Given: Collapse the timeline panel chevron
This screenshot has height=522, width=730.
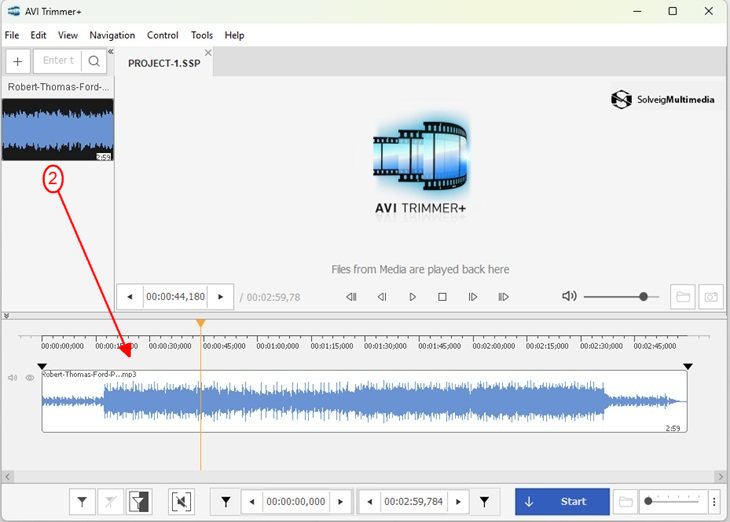Looking at the screenshot, I should (x=6, y=316).
